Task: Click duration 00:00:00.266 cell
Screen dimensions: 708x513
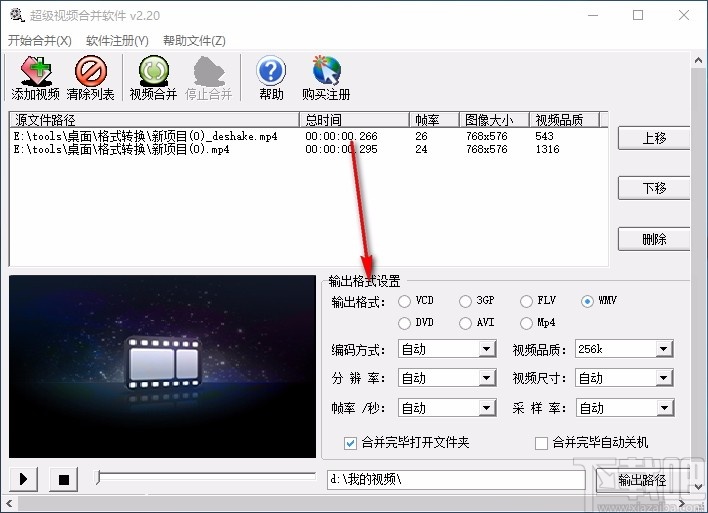Action: (341, 136)
